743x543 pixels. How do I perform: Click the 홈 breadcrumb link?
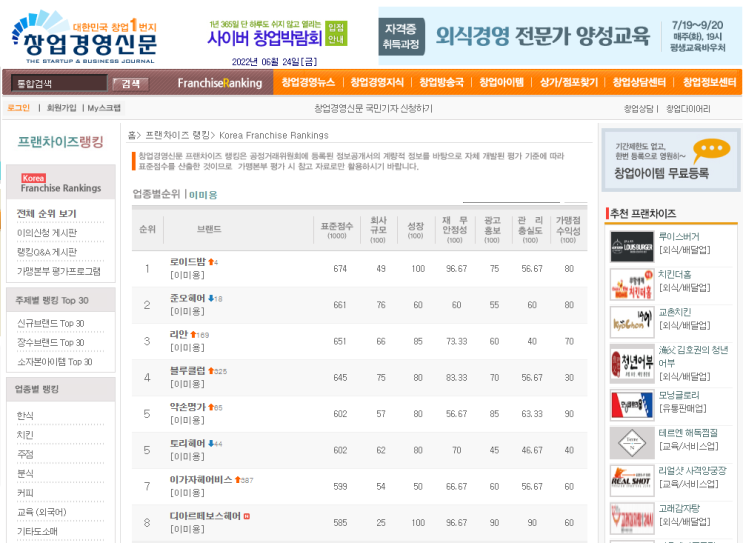[131, 135]
